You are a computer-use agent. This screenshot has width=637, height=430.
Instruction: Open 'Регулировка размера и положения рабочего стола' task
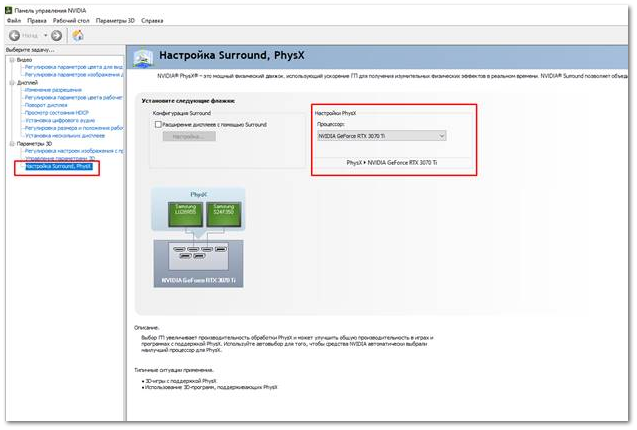pyautogui.click(x=74, y=128)
